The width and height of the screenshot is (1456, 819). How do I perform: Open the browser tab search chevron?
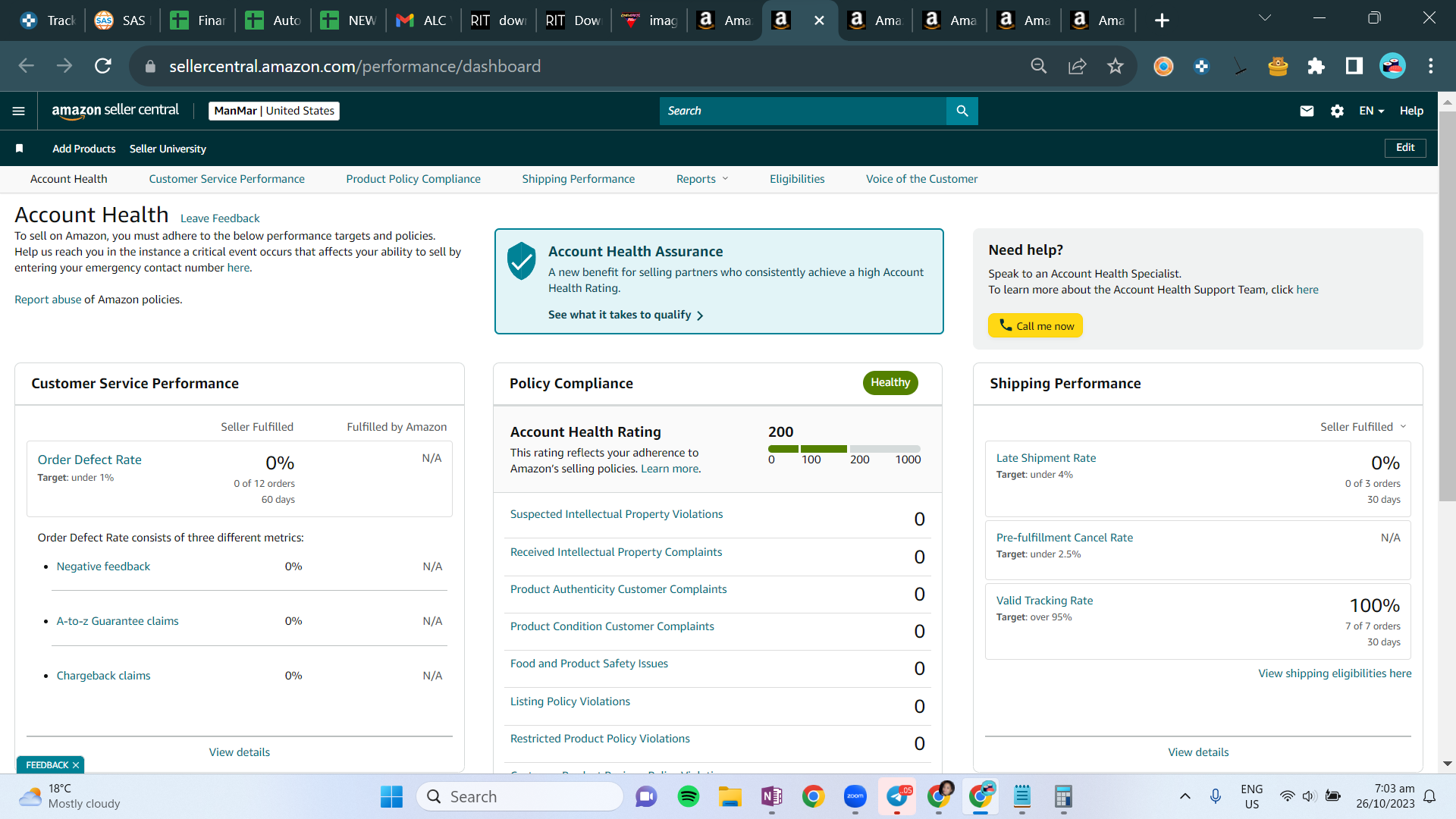tap(1265, 18)
